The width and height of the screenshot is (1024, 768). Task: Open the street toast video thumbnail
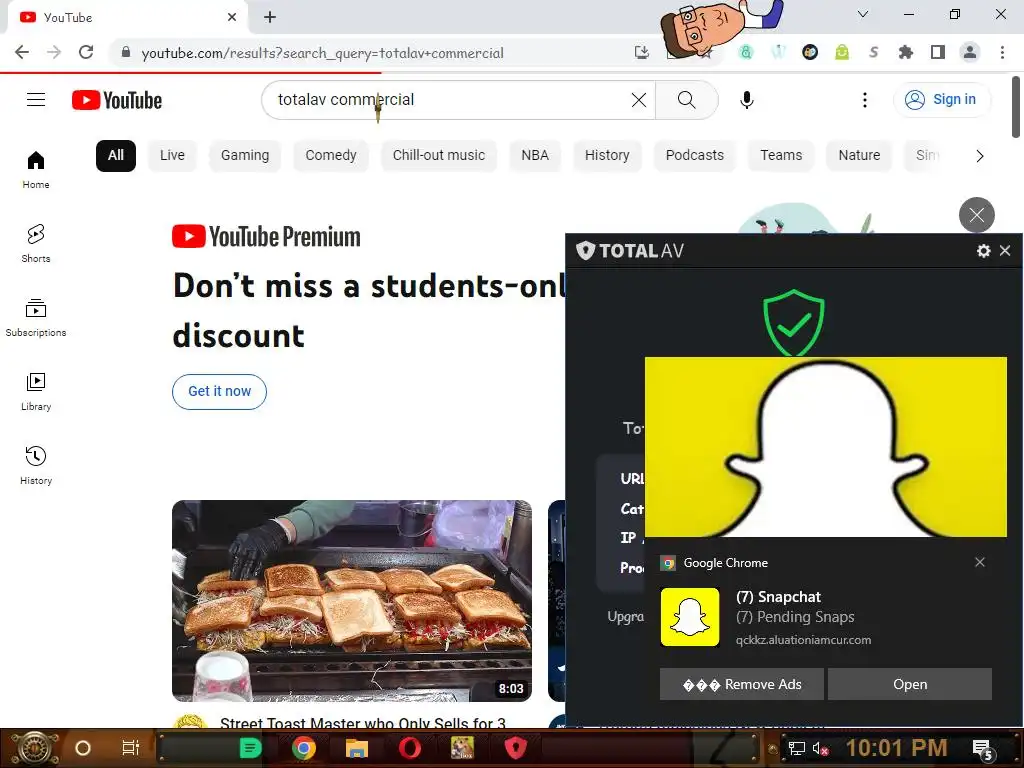pyautogui.click(x=351, y=601)
